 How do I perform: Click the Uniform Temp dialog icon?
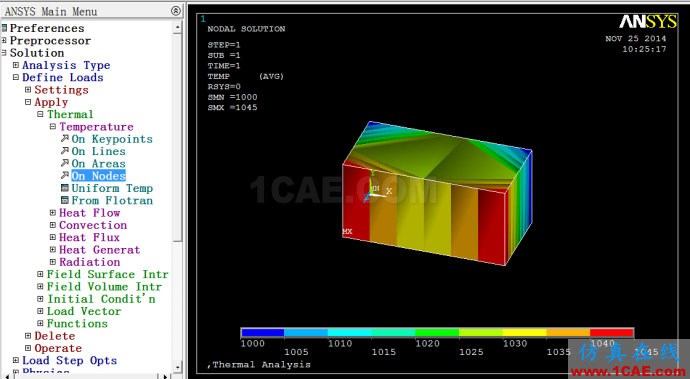coord(65,188)
